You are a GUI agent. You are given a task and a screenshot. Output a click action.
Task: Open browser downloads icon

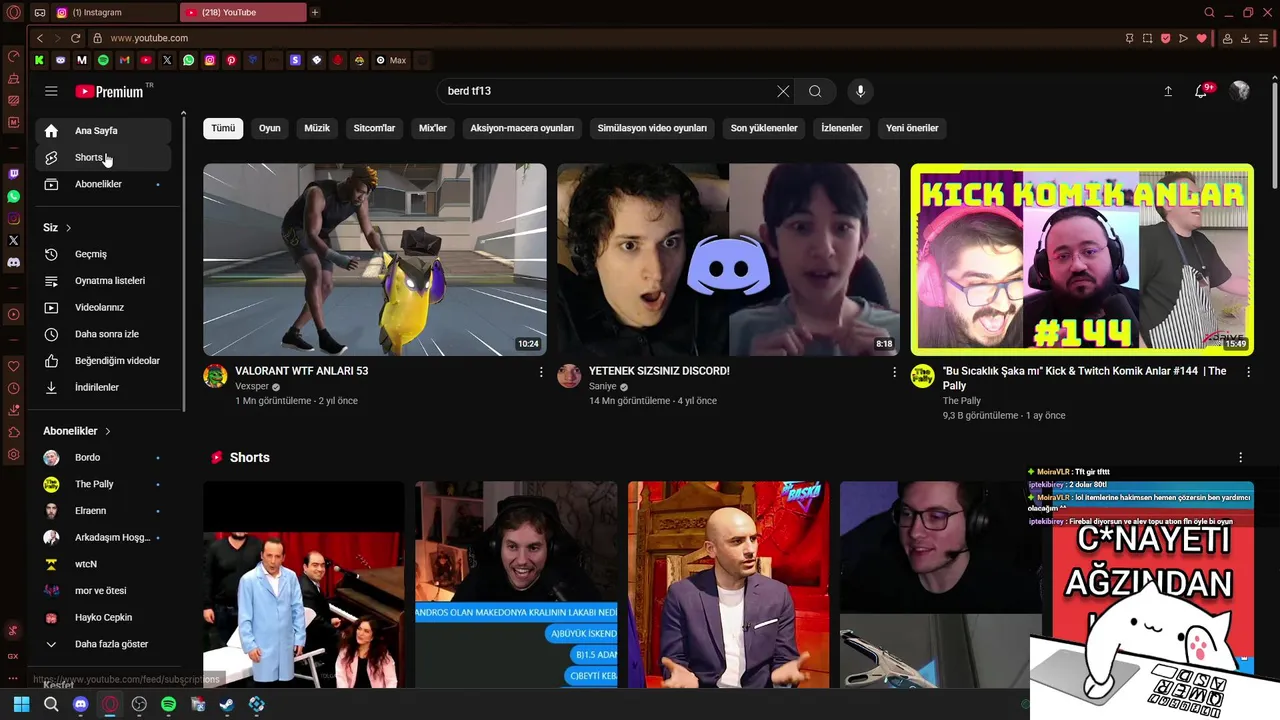tap(1245, 38)
